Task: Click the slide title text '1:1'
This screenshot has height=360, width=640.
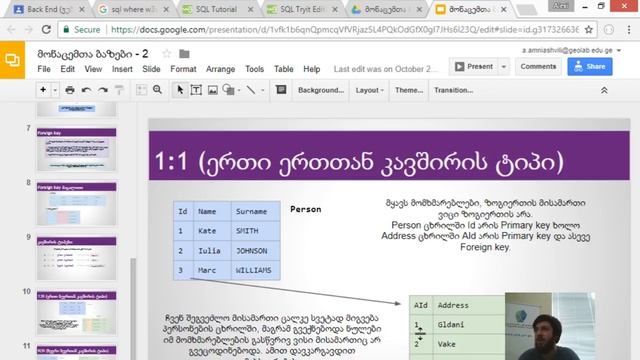Action: (171, 161)
